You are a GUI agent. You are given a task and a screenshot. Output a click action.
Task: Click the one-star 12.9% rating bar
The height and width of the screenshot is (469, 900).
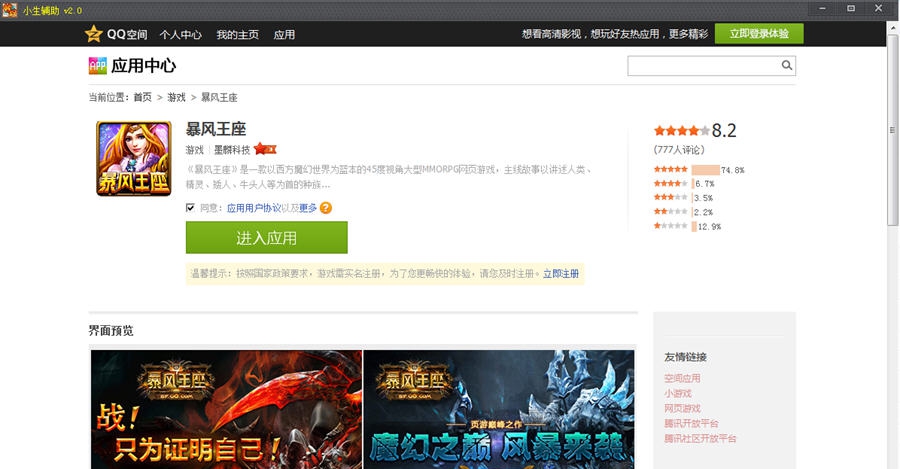pos(694,227)
